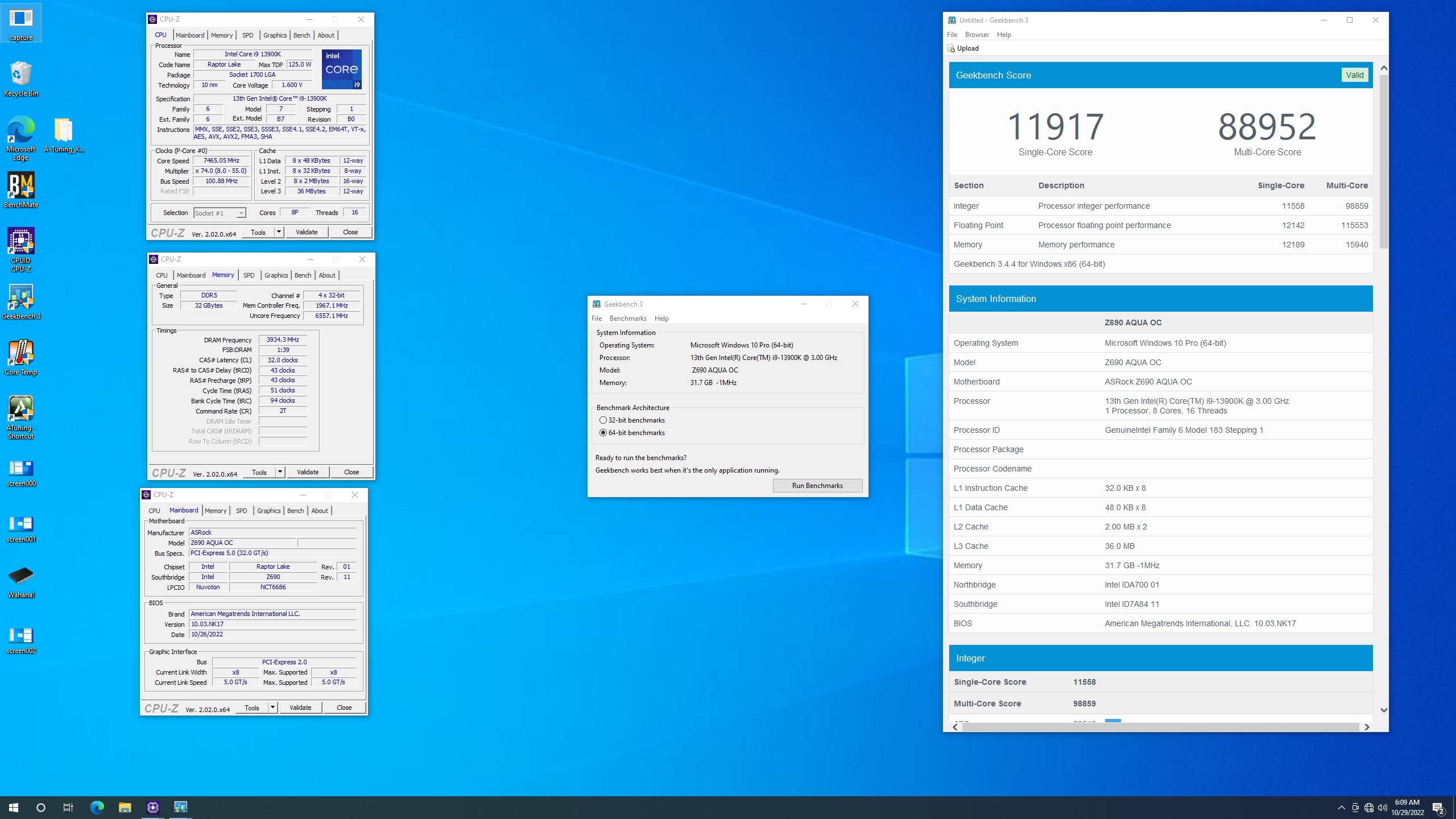The width and height of the screenshot is (1456, 819).
Task: Open the network tray icon
Action: pyautogui.click(x=1369, y=808)
